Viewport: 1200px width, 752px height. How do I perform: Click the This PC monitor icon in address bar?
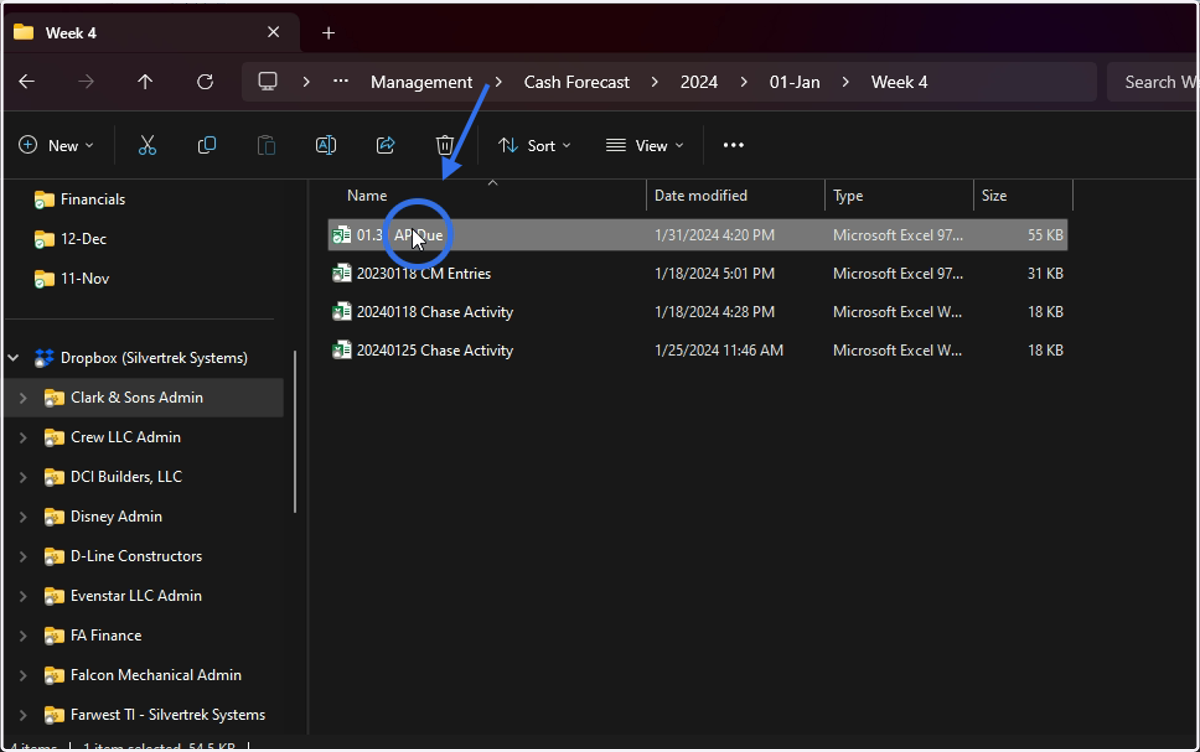tap(268, 82)
